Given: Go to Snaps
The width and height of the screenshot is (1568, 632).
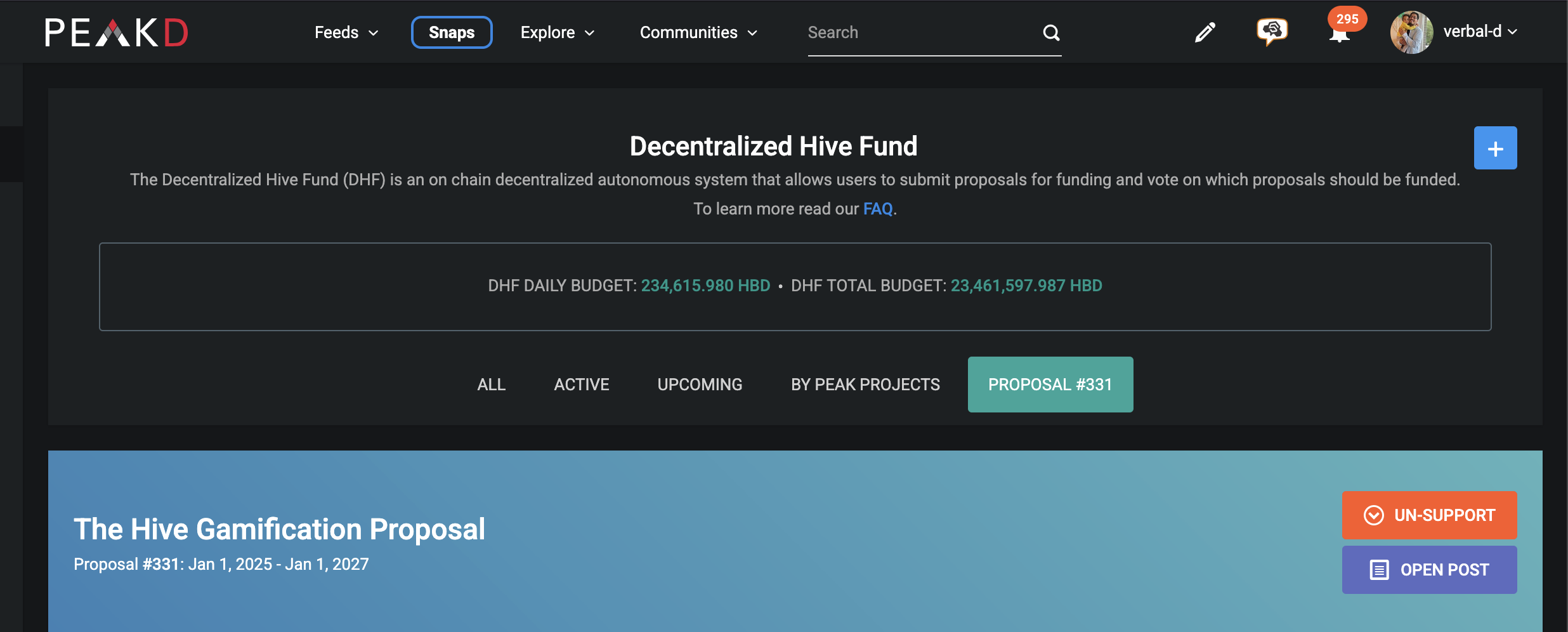Looking at the screenshot, I should click(452, 32).
